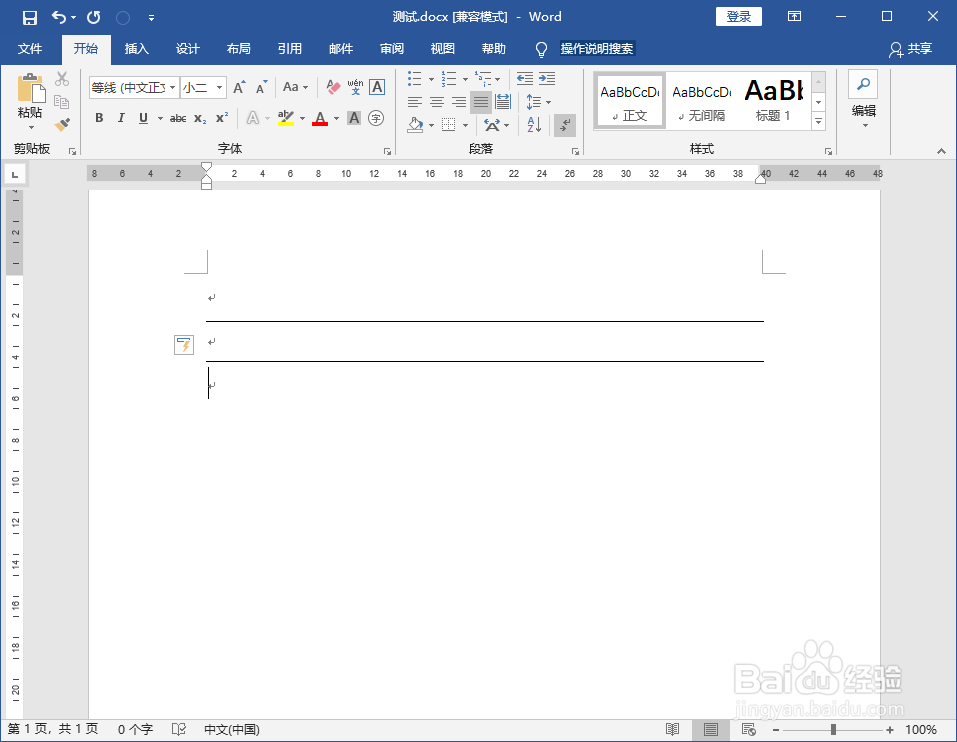This screenshot has width=957, height=742.
Task: Enable justified alignment
Action: (481, 102)
